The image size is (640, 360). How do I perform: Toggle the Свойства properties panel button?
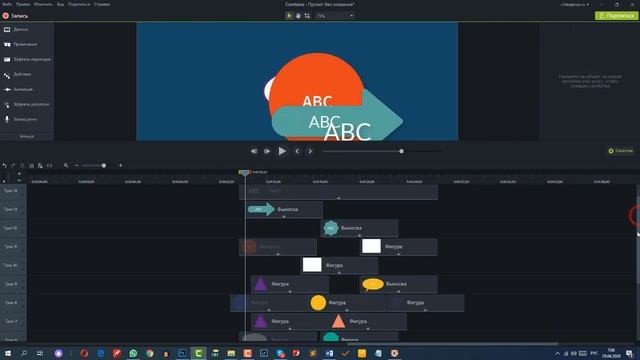click(x=620, y=151)
